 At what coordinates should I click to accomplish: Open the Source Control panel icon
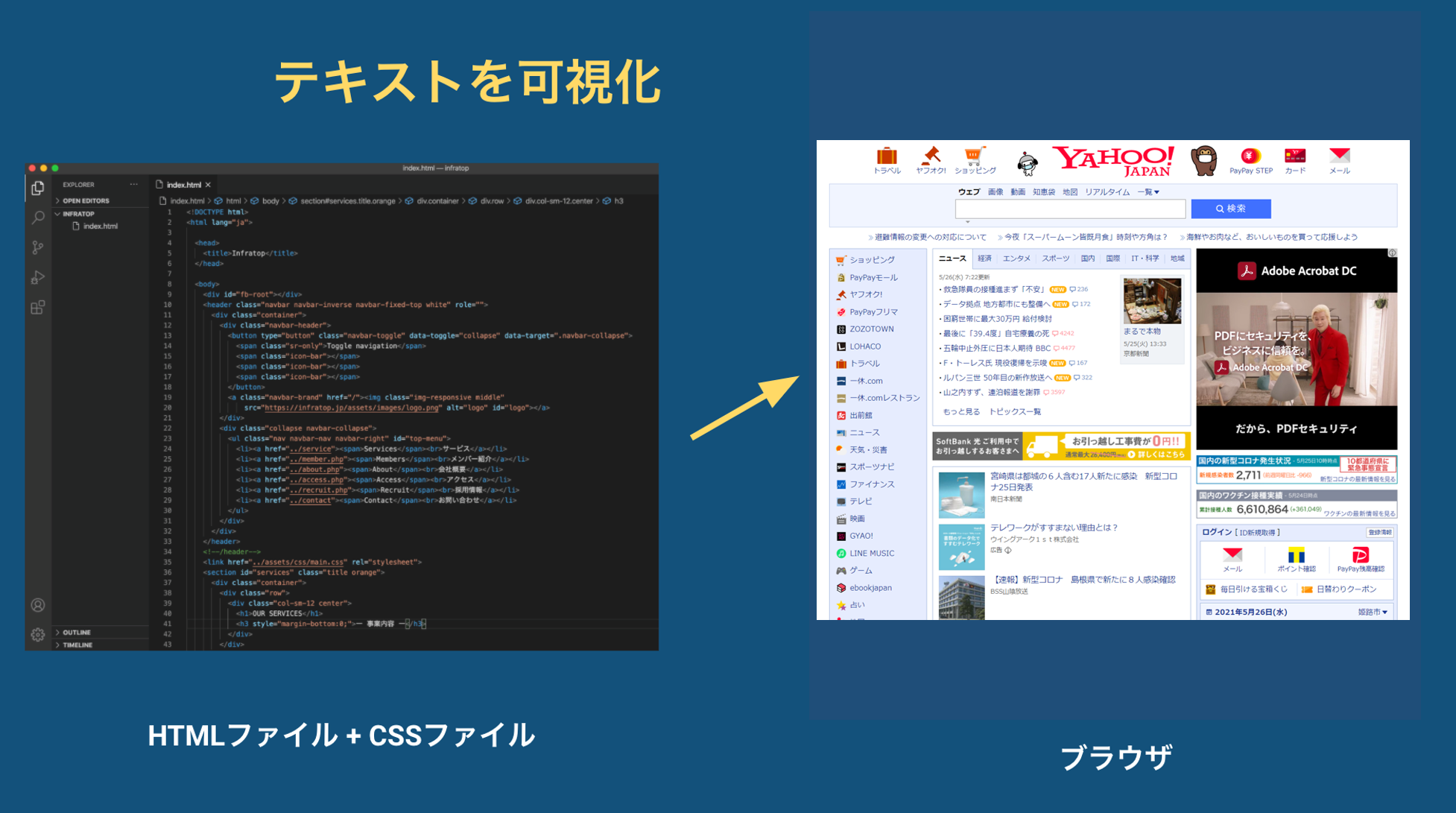[37, 247]
